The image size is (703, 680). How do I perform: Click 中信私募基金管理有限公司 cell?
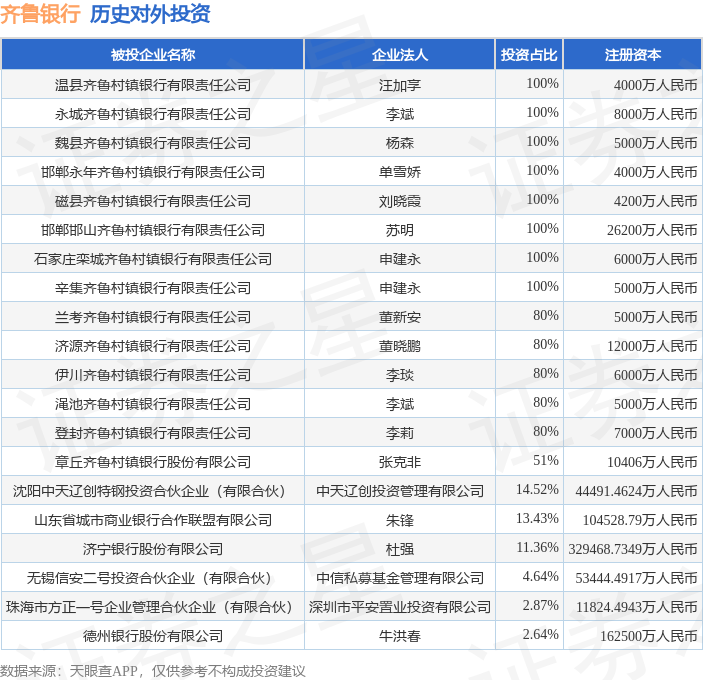(399, 578)
